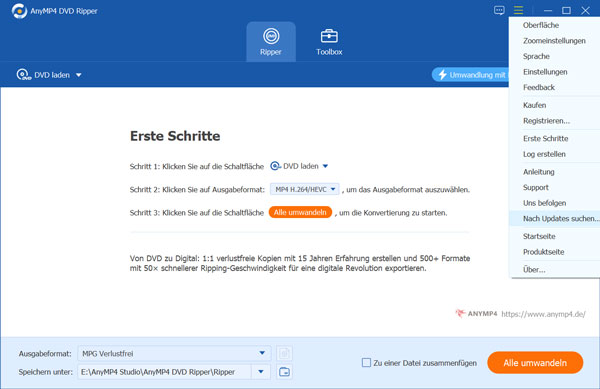Open output folder icon next to save path

pos(284,372)
